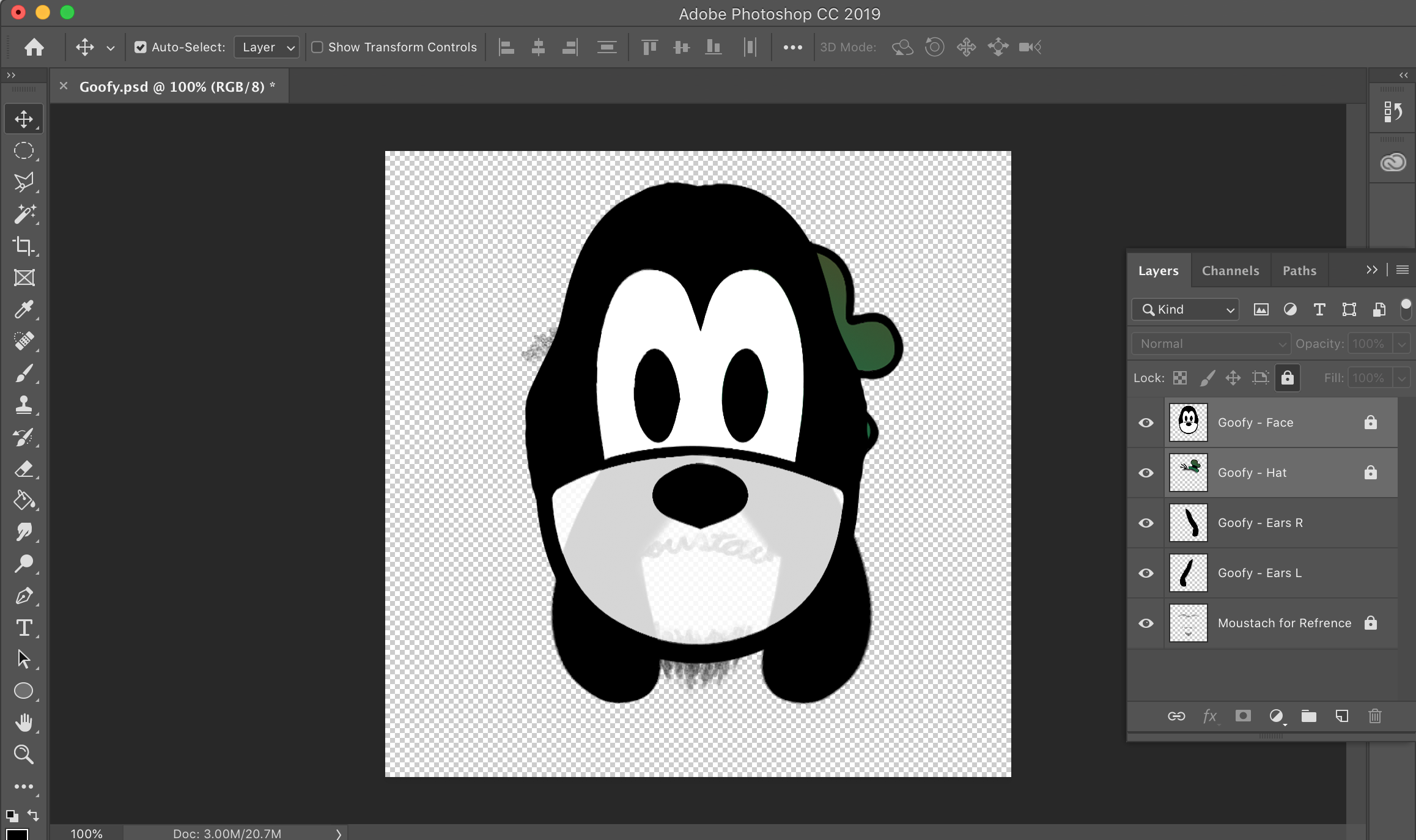This screenshot has height=840, width=1416.
Task: Hide the Goofy - Hat layer
Action: click(x=1146, y=473)
